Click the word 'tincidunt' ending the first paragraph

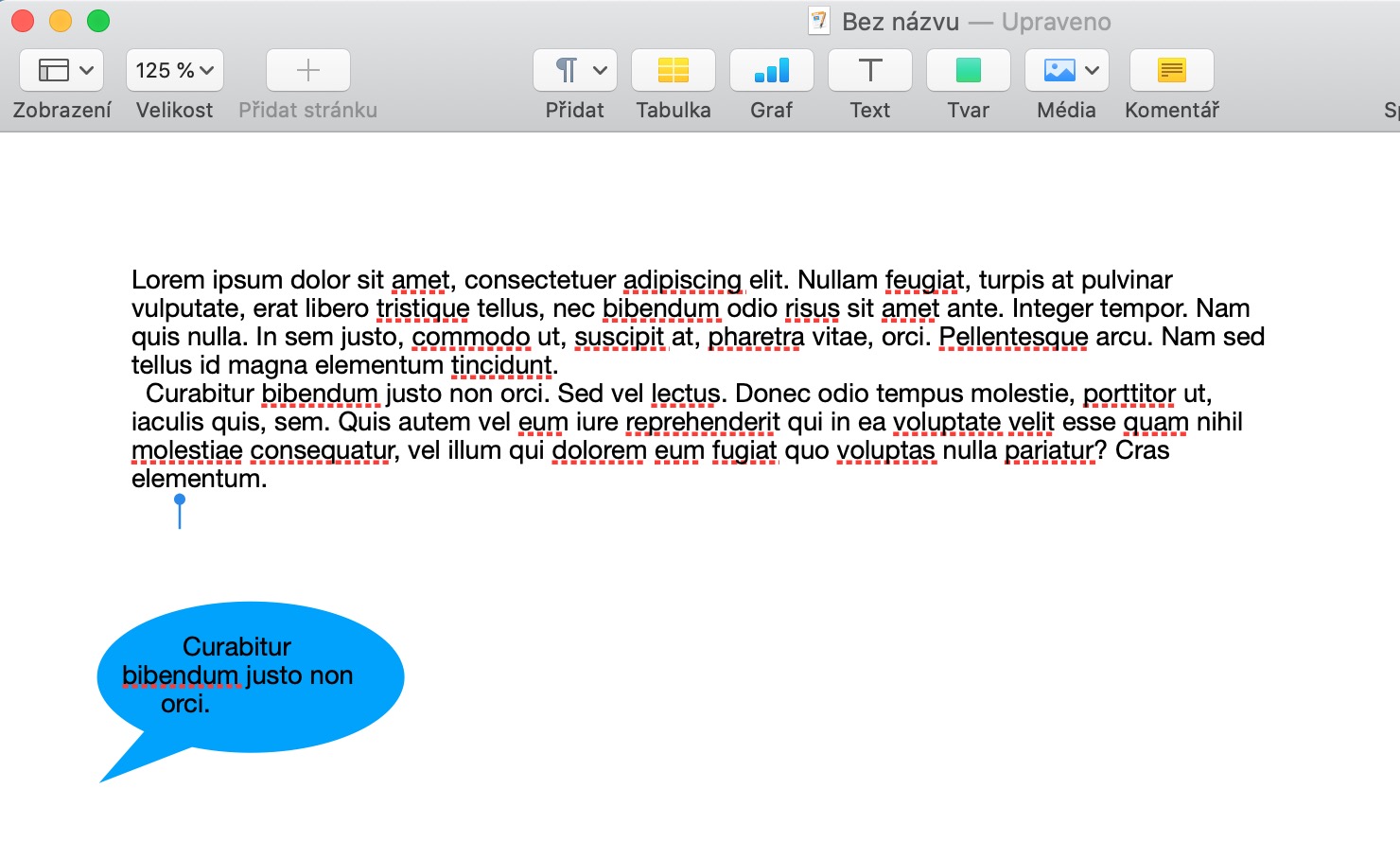click(501, 365)
